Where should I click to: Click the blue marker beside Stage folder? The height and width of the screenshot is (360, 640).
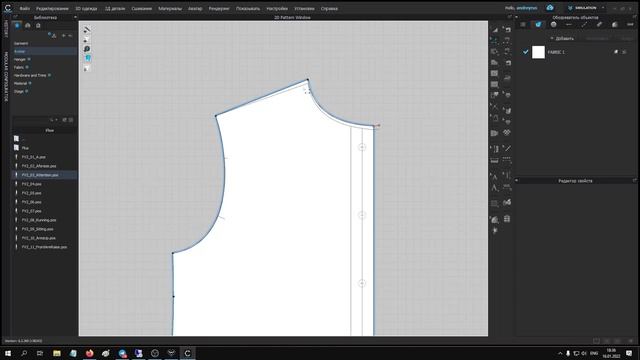[x=27, y=91]
